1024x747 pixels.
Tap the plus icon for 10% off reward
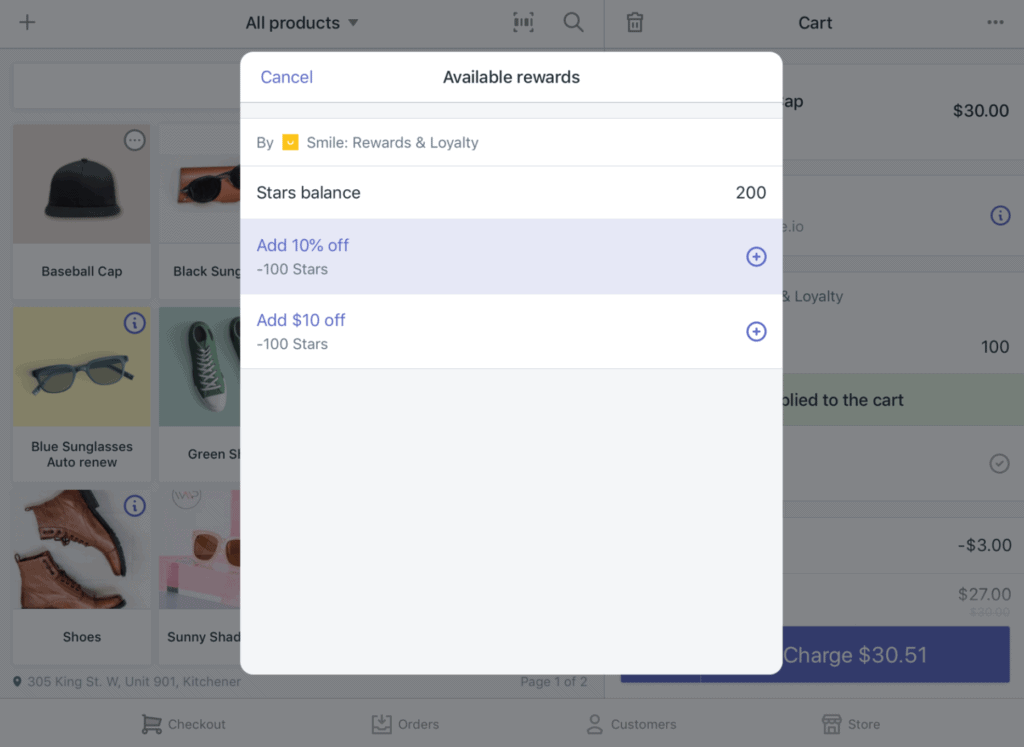pyautogui.click(x=756, y=257)
